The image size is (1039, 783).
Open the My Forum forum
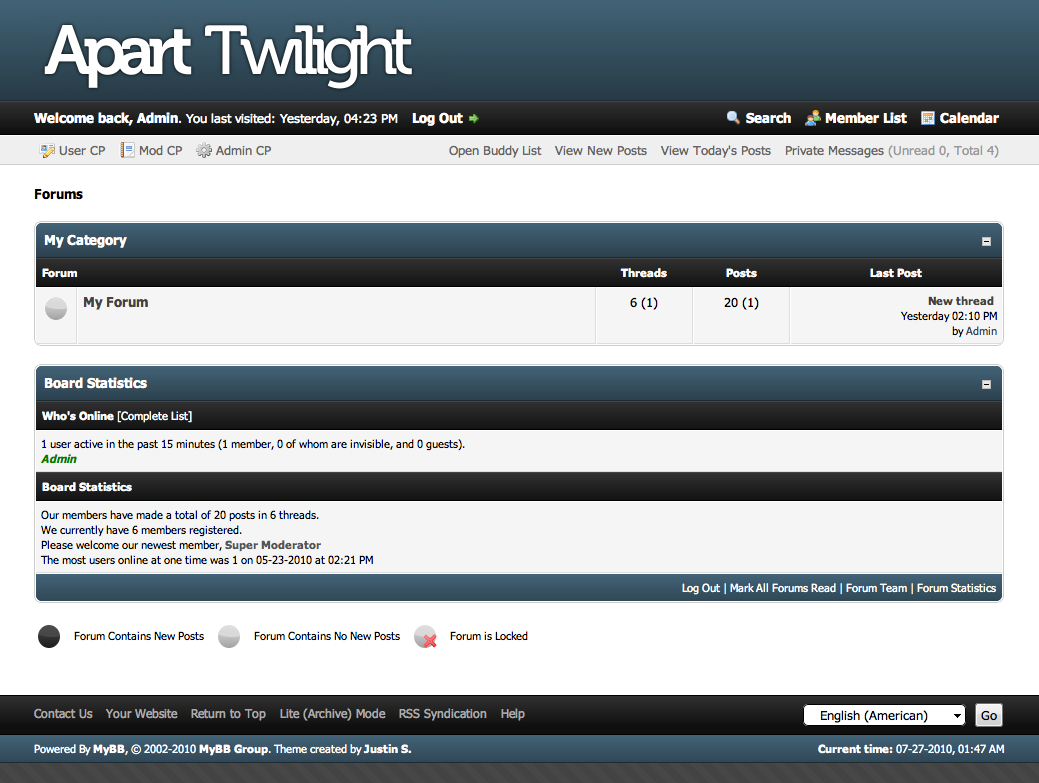pyautogui.click(x=115, y=302)
